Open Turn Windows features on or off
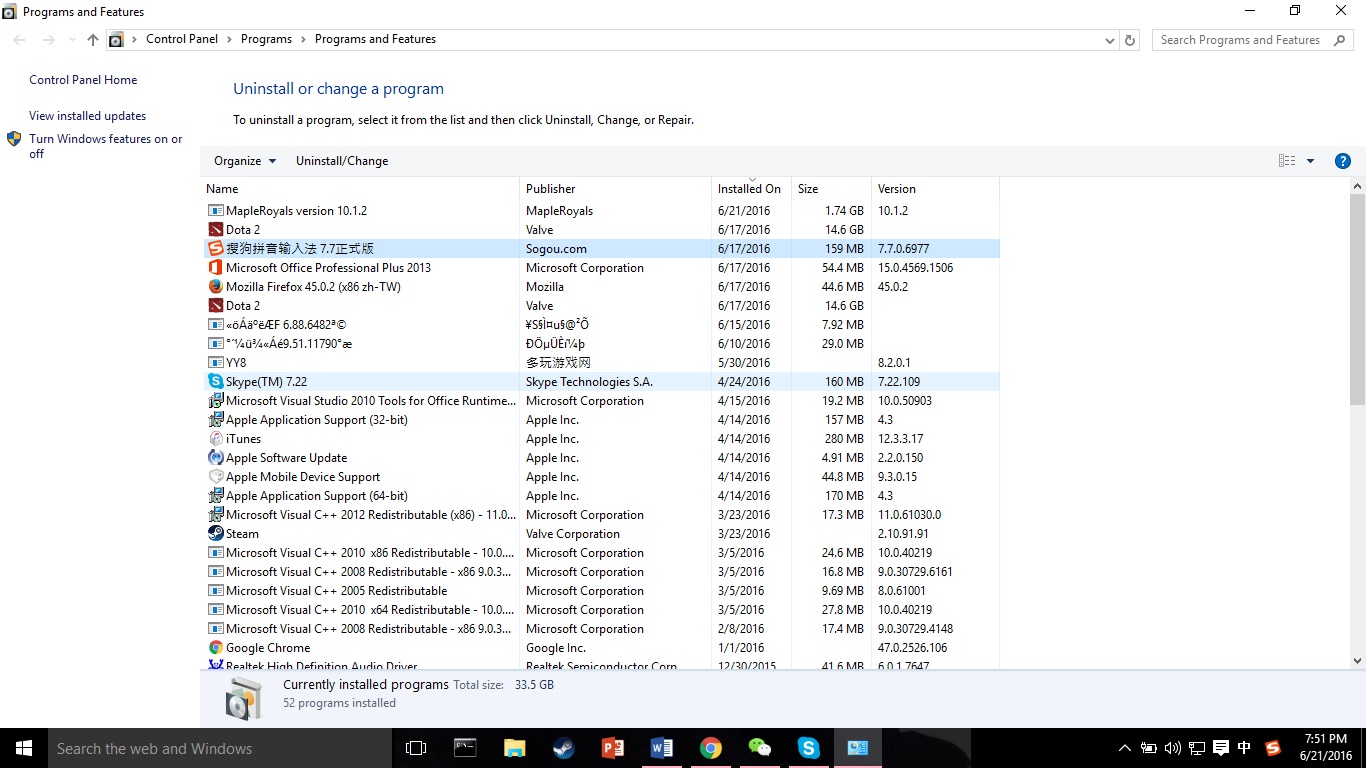Viewport: 1366px width, 768px height. tap(106, 146)
